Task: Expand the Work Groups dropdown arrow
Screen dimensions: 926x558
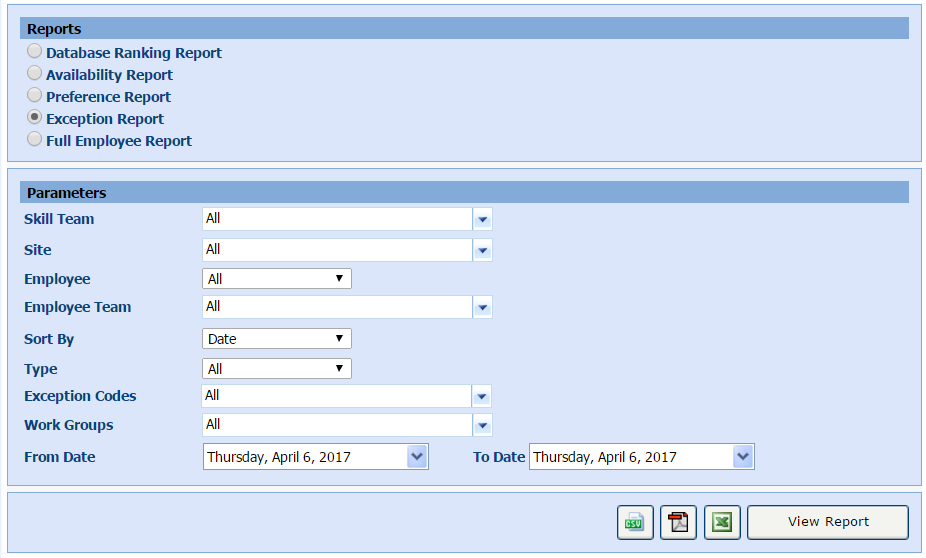Action: (482, 425)
